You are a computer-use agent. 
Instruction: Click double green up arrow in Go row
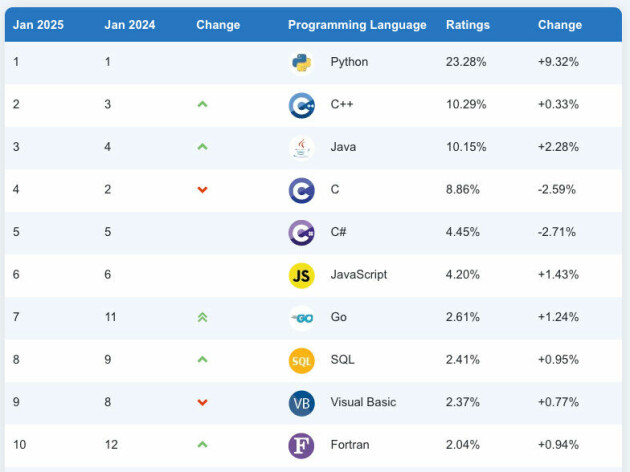202,318
